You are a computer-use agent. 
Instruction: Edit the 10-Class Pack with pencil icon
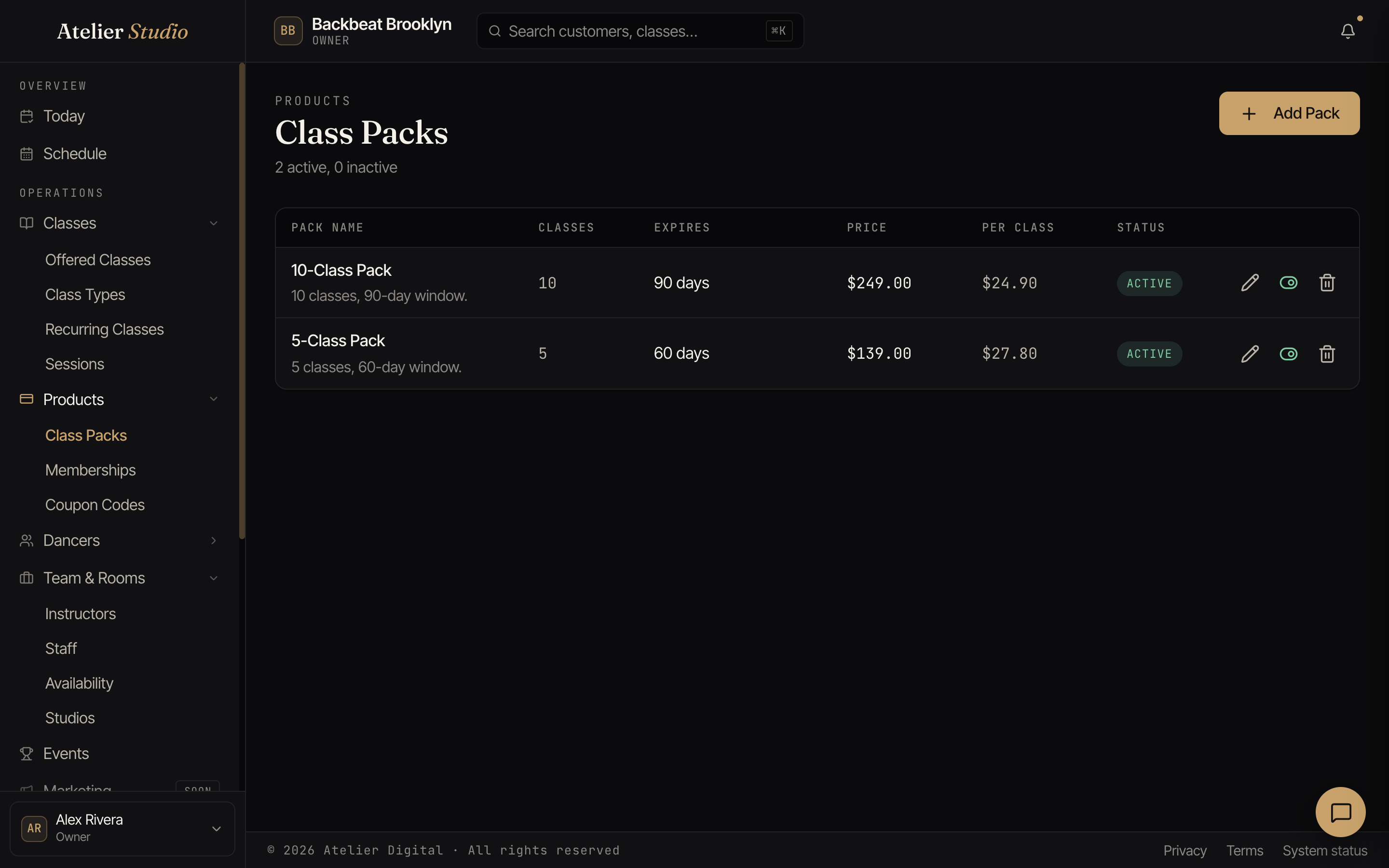pos(1250,283)
